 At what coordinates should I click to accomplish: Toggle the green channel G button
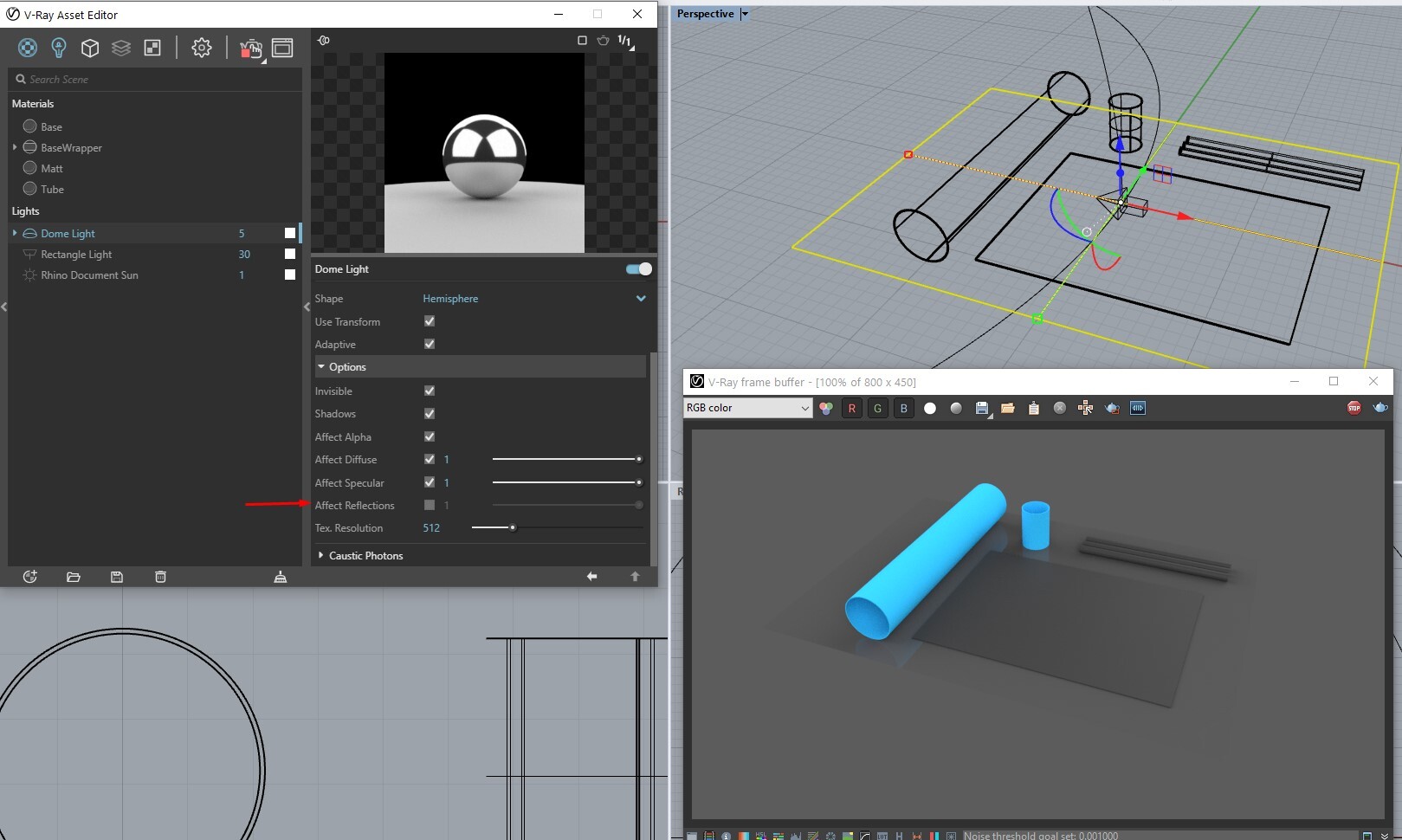(x=878, y=408)
